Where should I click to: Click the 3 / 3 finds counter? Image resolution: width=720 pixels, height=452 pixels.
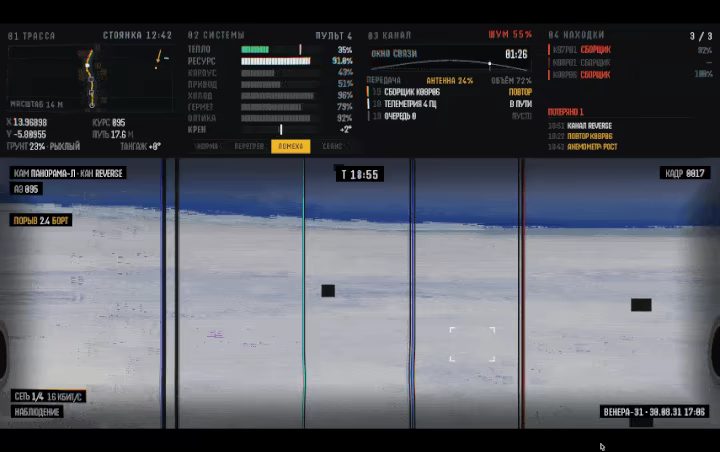(701, 36)
